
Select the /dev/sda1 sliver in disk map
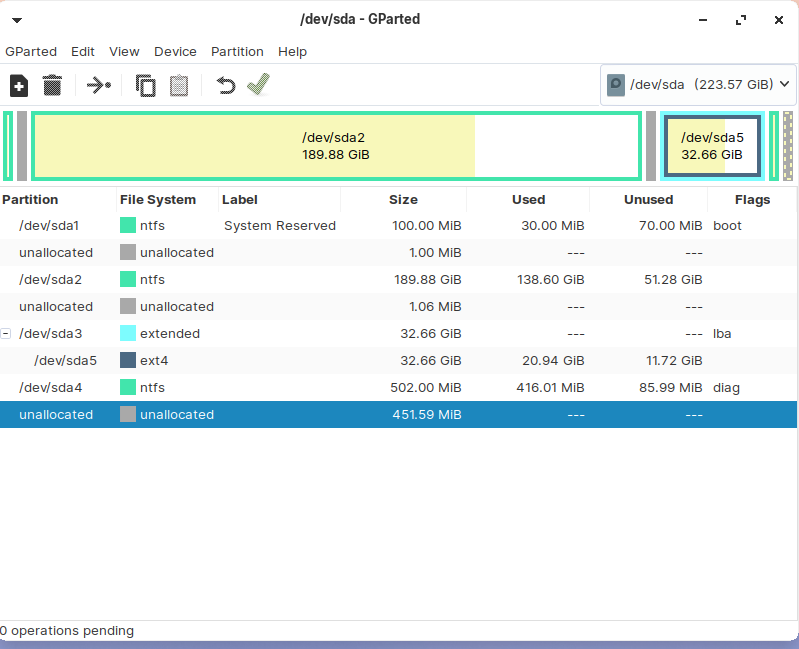click(8, 146)
